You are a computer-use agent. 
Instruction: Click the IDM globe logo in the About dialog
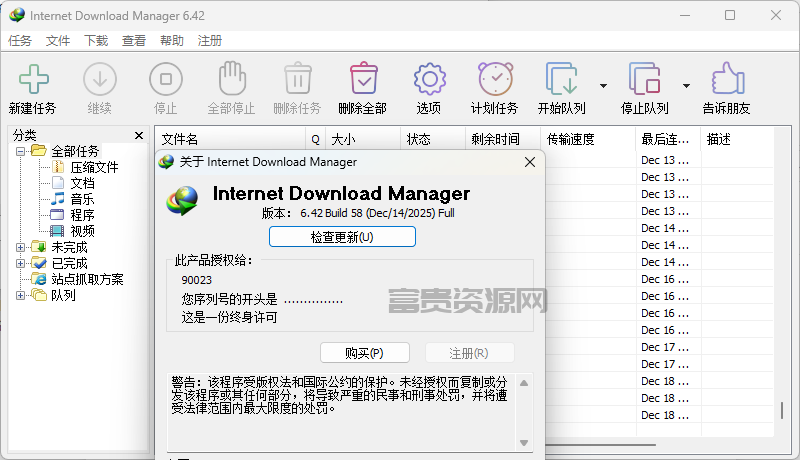point(182,200)
